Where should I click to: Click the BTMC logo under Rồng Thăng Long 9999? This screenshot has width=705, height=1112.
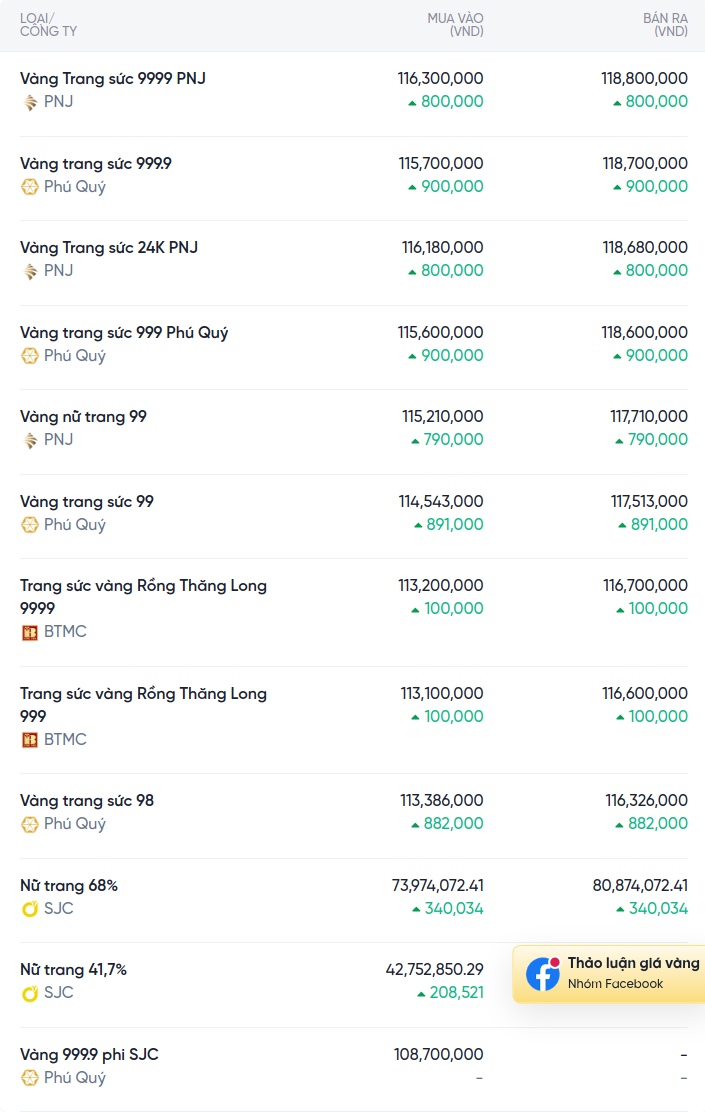pos(30,632)
